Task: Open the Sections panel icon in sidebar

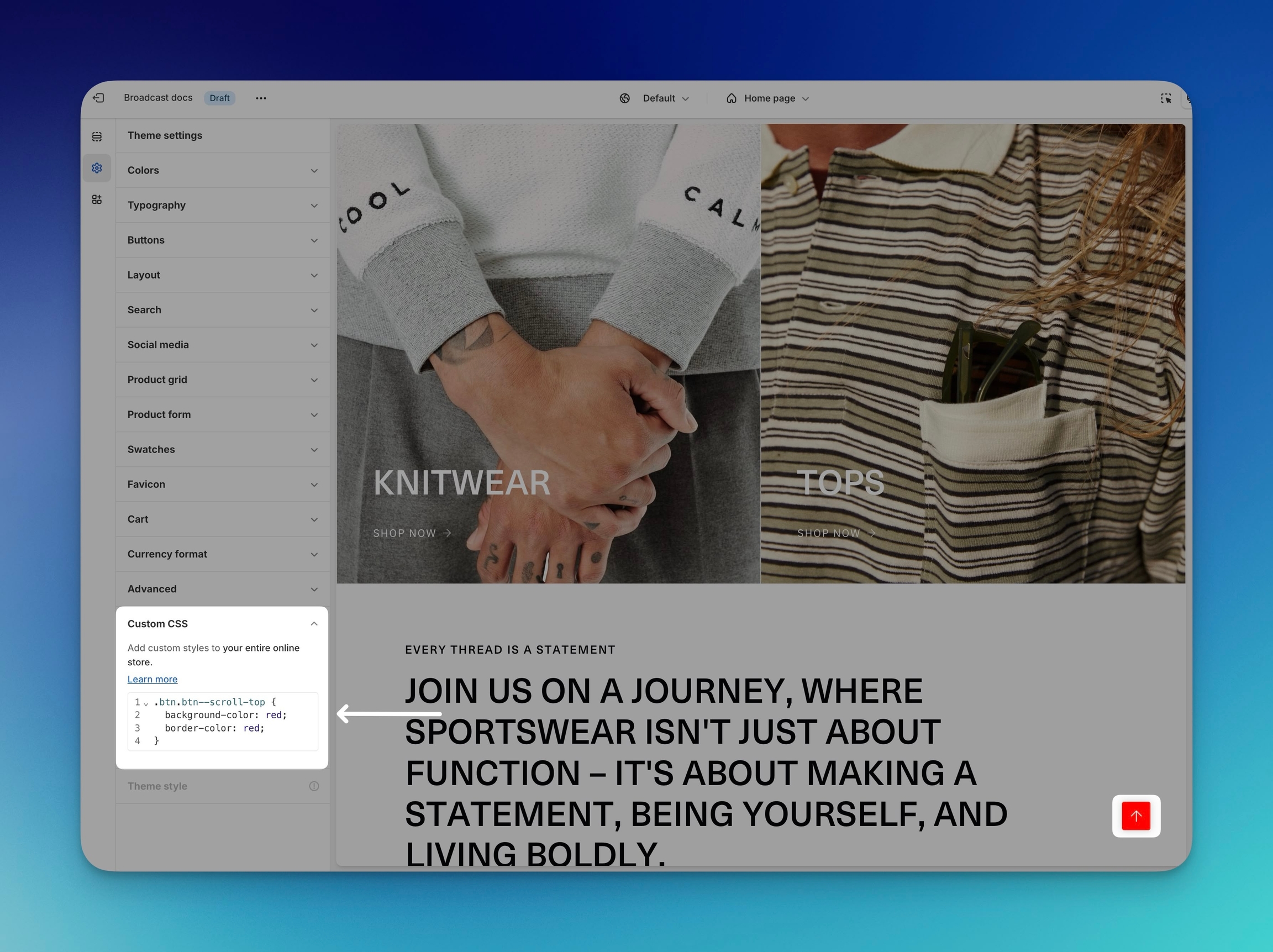Action: click(x=97, y=136)
